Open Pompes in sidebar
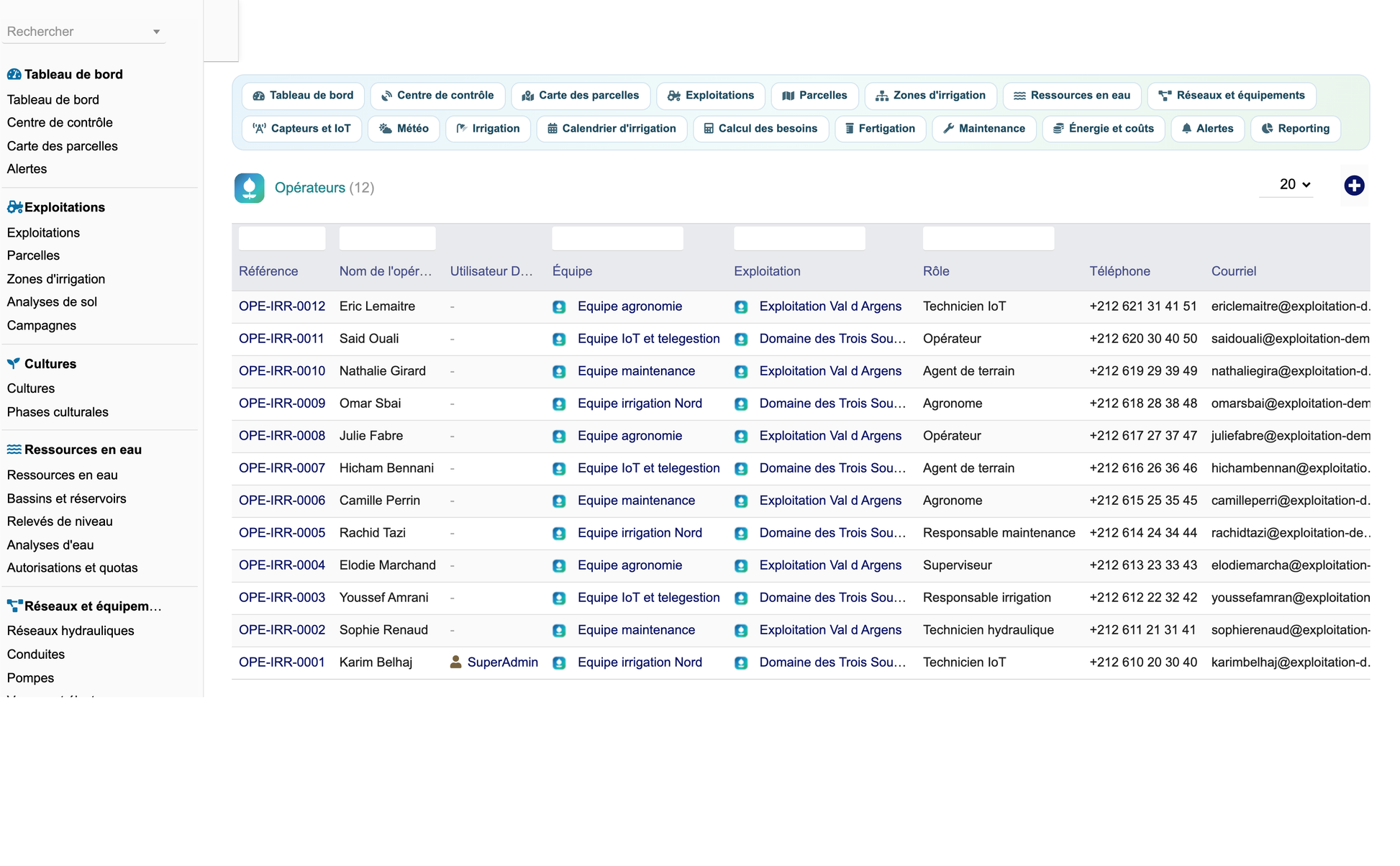This screenshot has width=1400, height=866. [x=30, y=678]
